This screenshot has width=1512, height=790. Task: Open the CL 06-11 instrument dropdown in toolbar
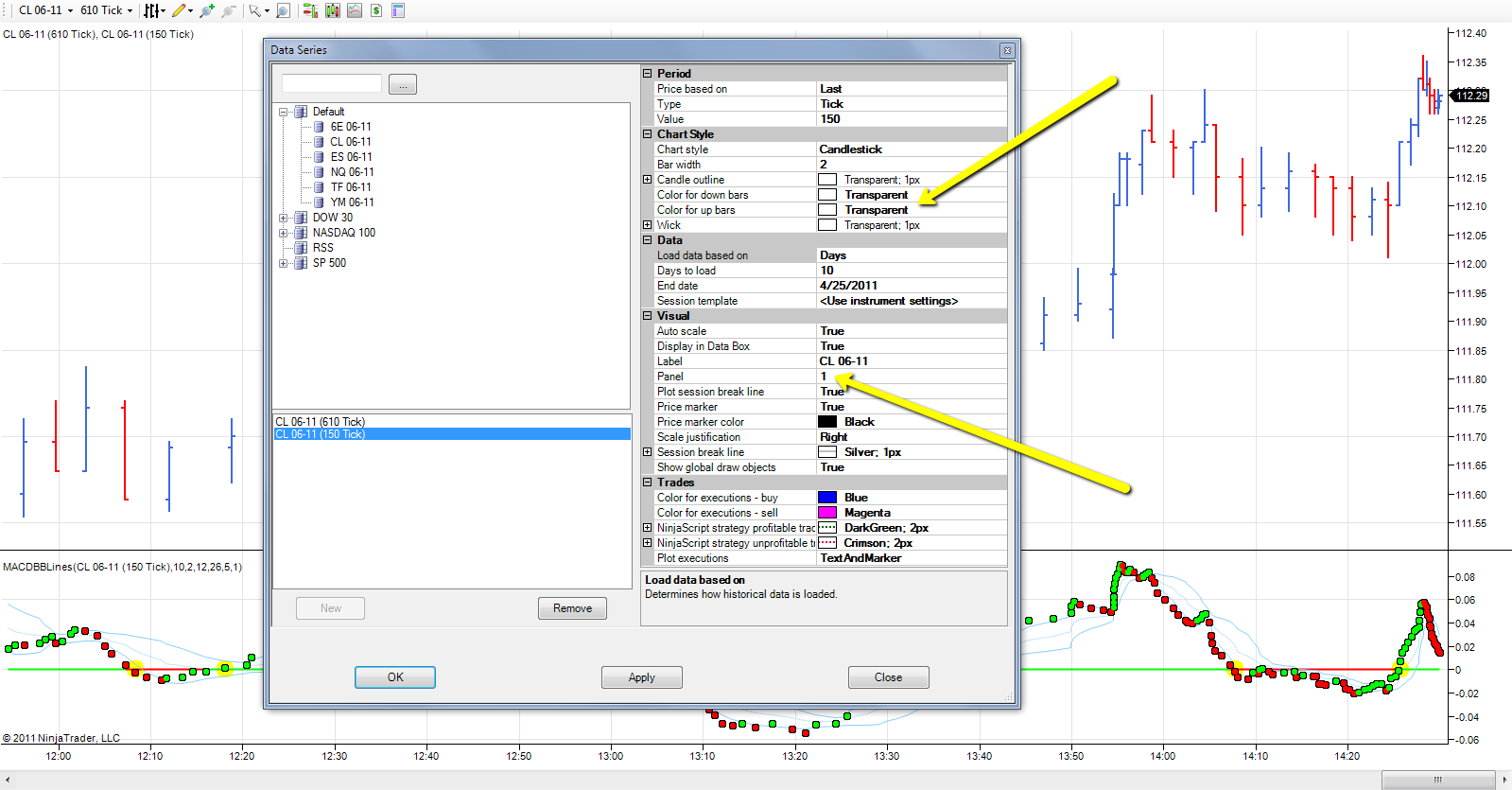(x=45, y=10)
